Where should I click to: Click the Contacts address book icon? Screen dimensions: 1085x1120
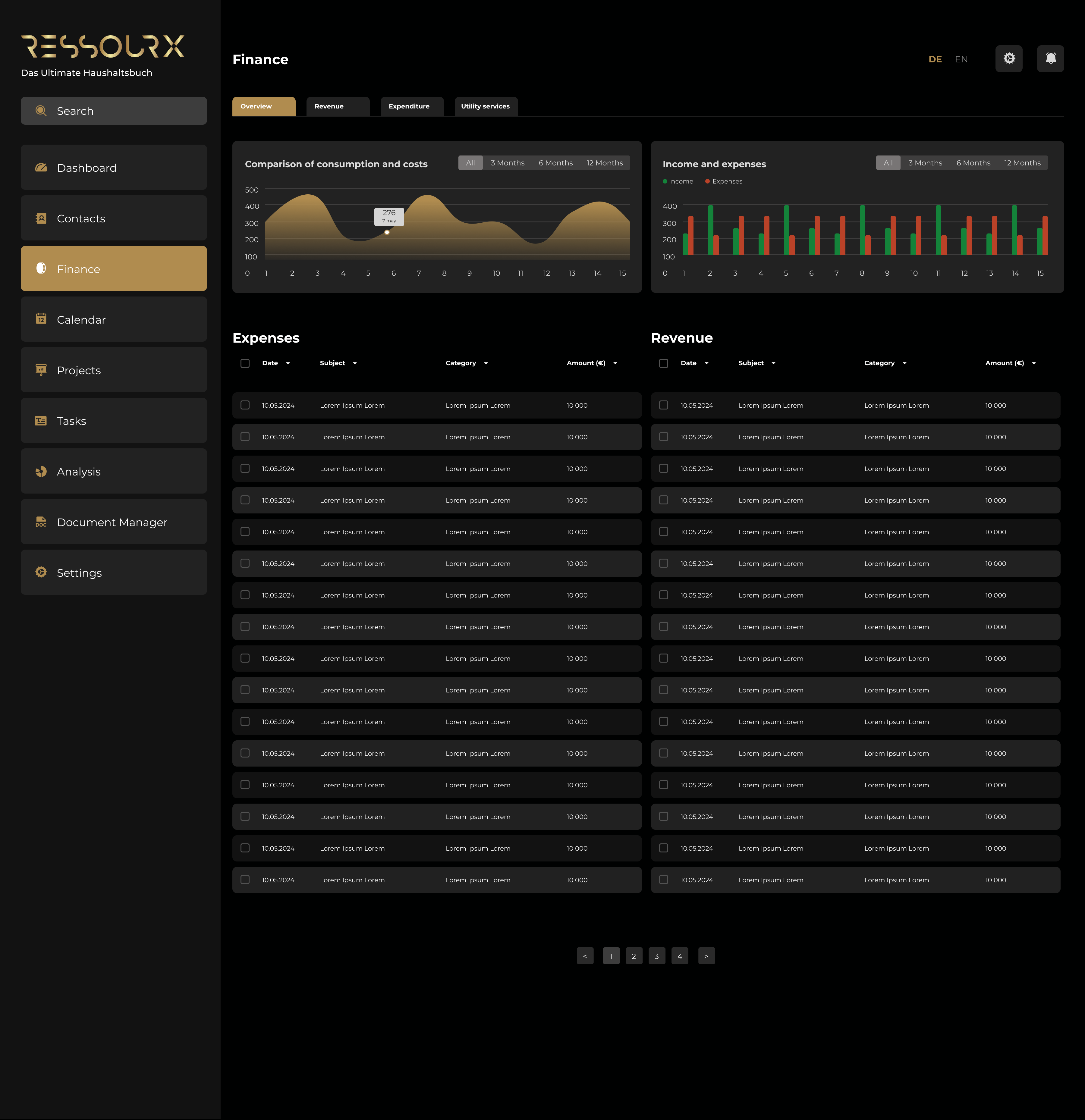click(41, 218)
